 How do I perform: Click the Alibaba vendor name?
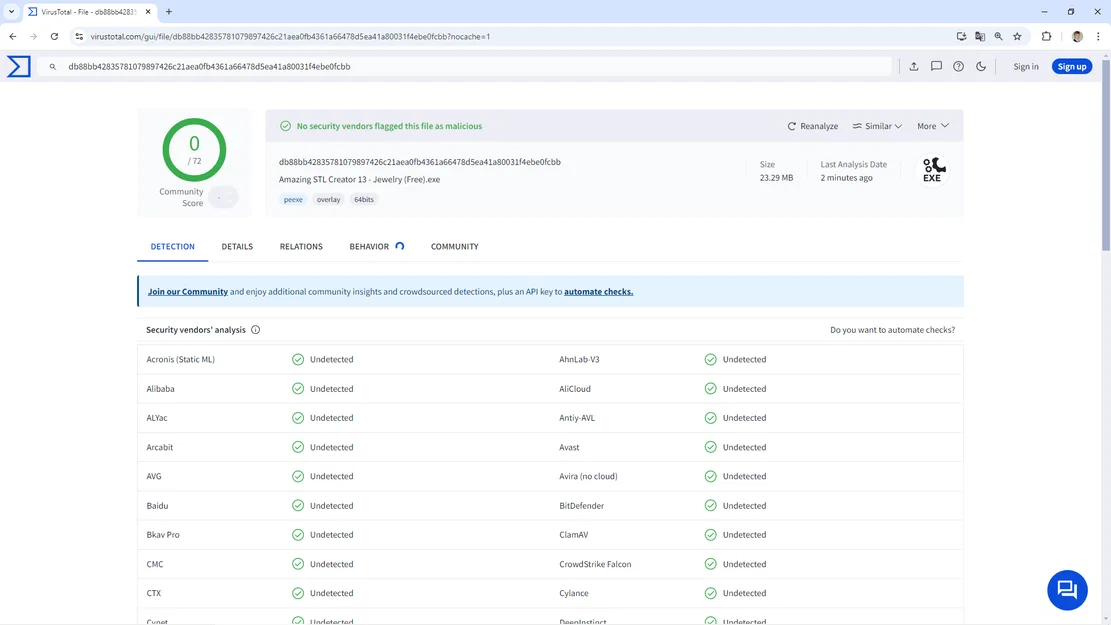tap(160, 388)
